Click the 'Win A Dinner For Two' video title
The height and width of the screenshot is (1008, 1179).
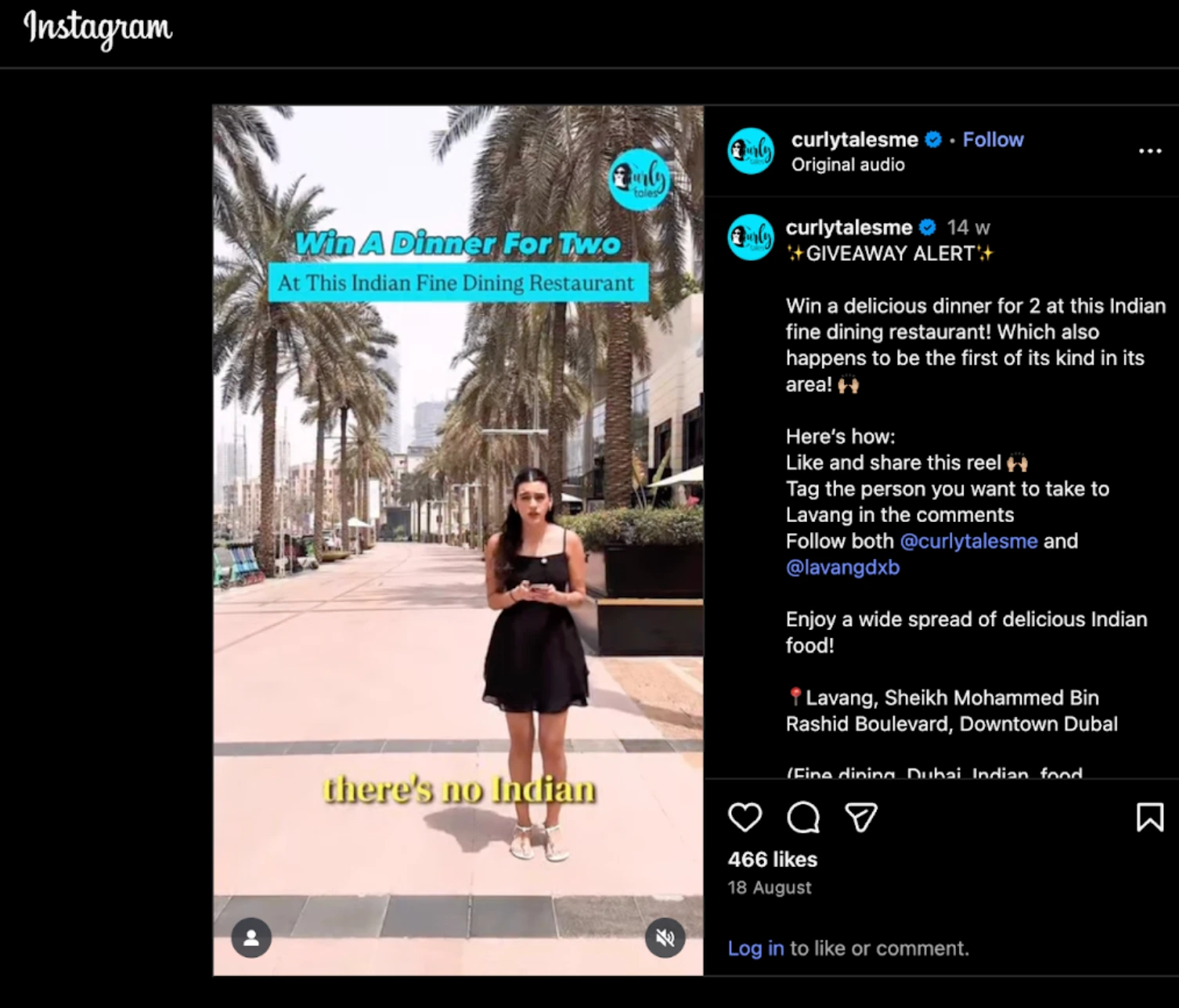[x=458, y=243]
